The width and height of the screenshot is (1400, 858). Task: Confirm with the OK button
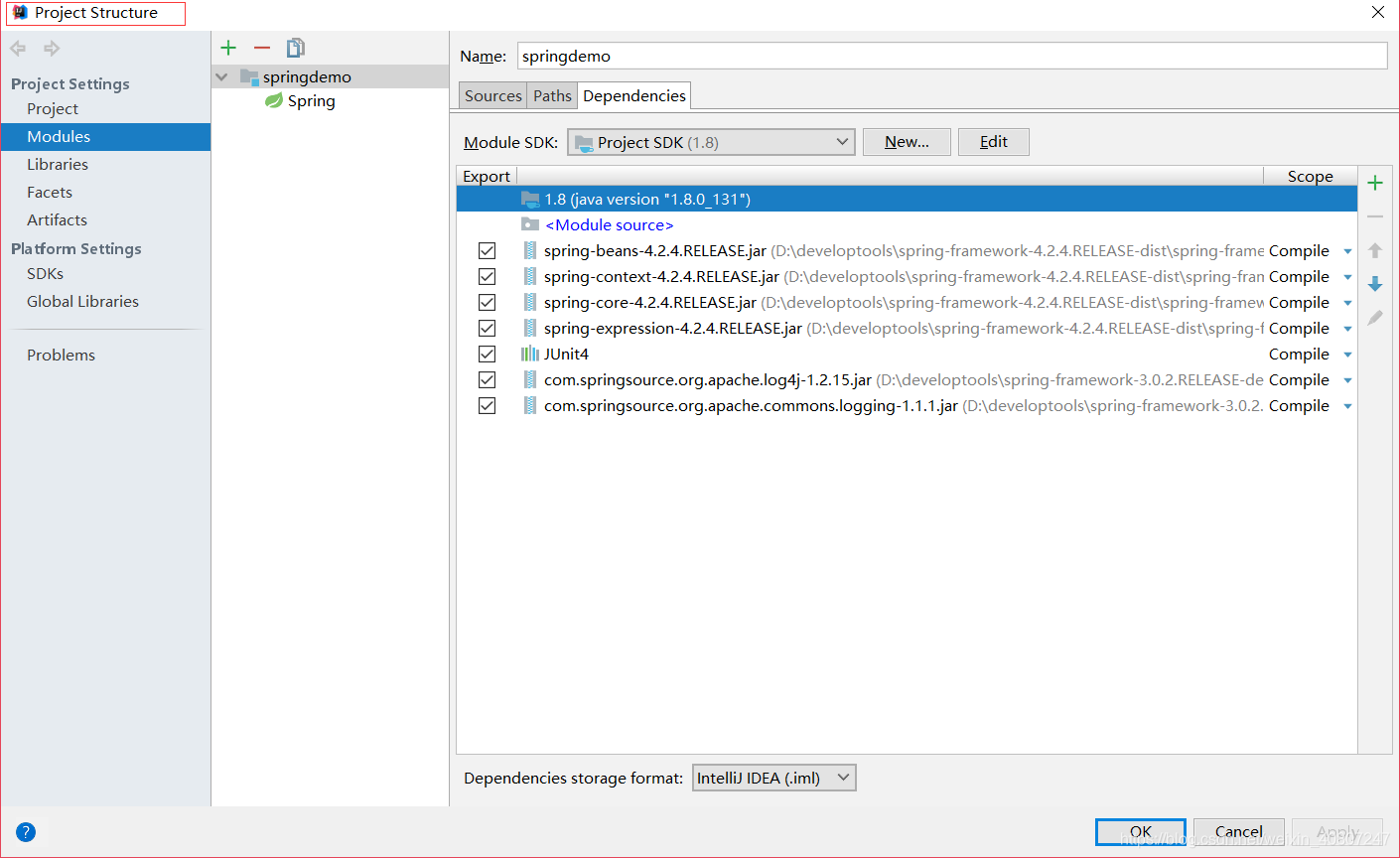pyautogui.click(x=1141, y=832)
